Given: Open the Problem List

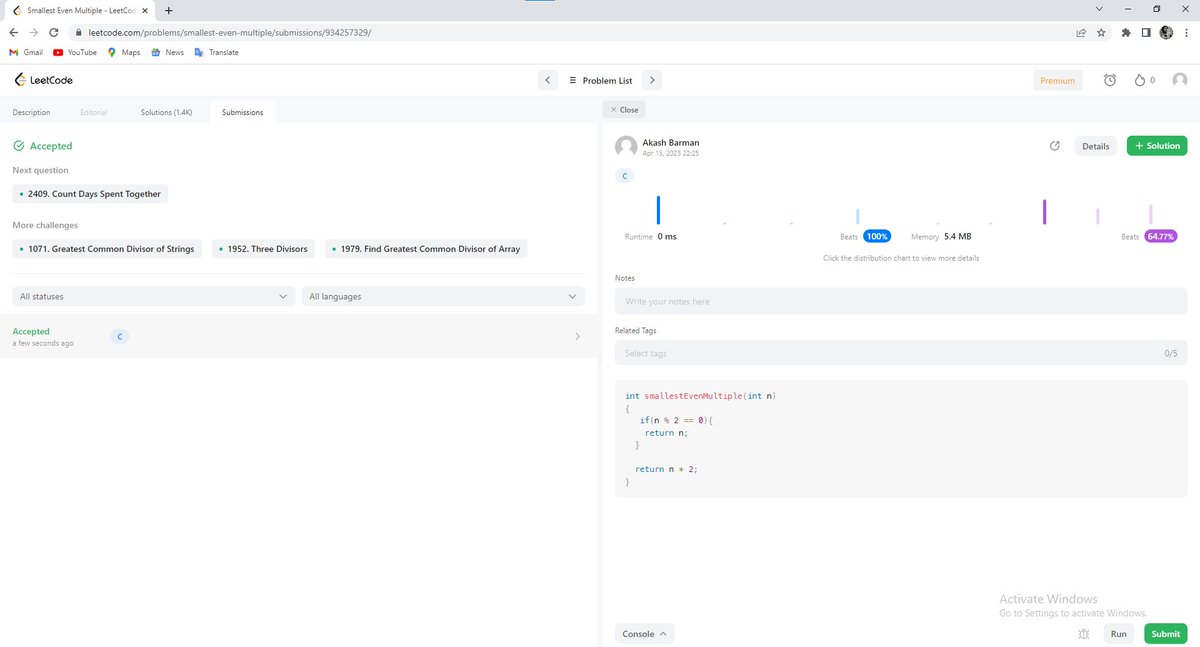Looking at the screenshot, I should tap(600, 80).
